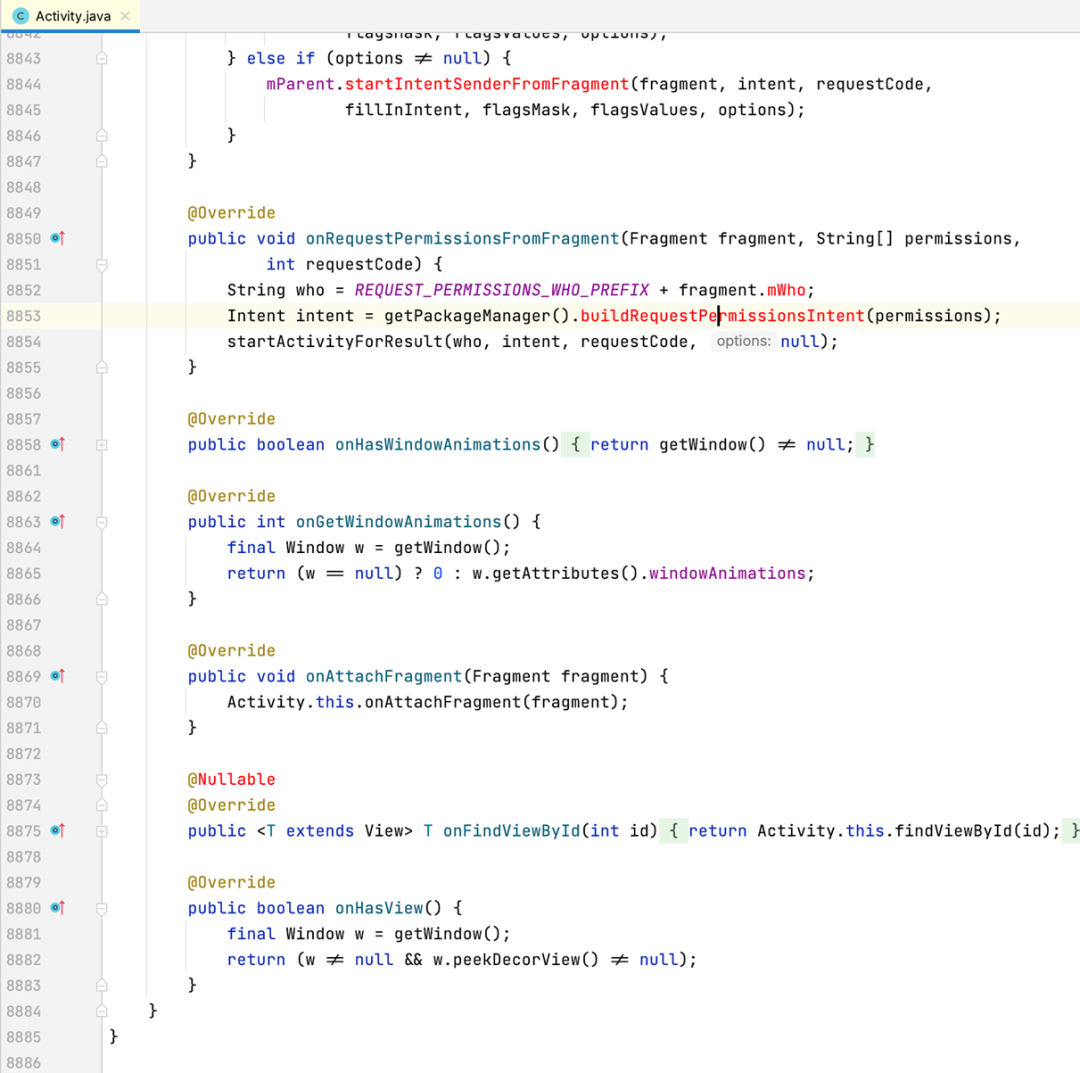Click the override marker beside onHasView
1080x1073 pixels.
click(x=57, y=908)
